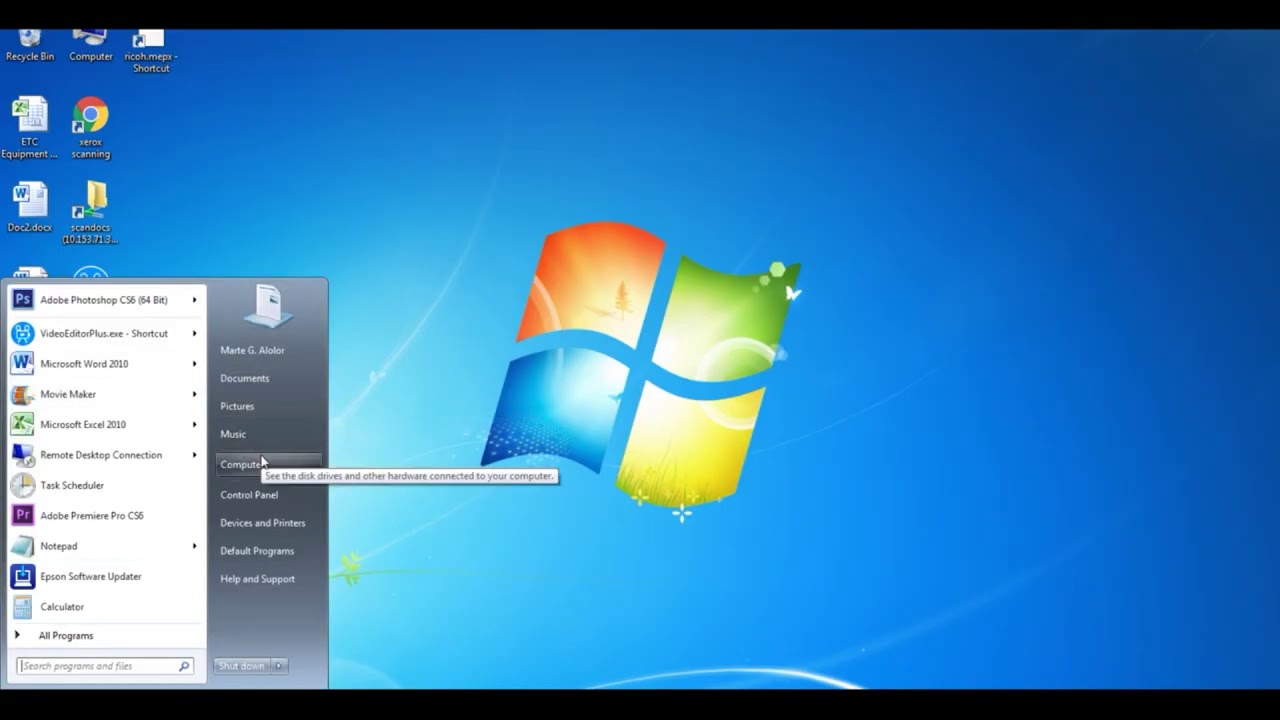The width and height of the screenshot is (1280, 720).
Task: Open Adobe Photoshop CS6 icon in Start menu
Action: click(x=22, y=300)
